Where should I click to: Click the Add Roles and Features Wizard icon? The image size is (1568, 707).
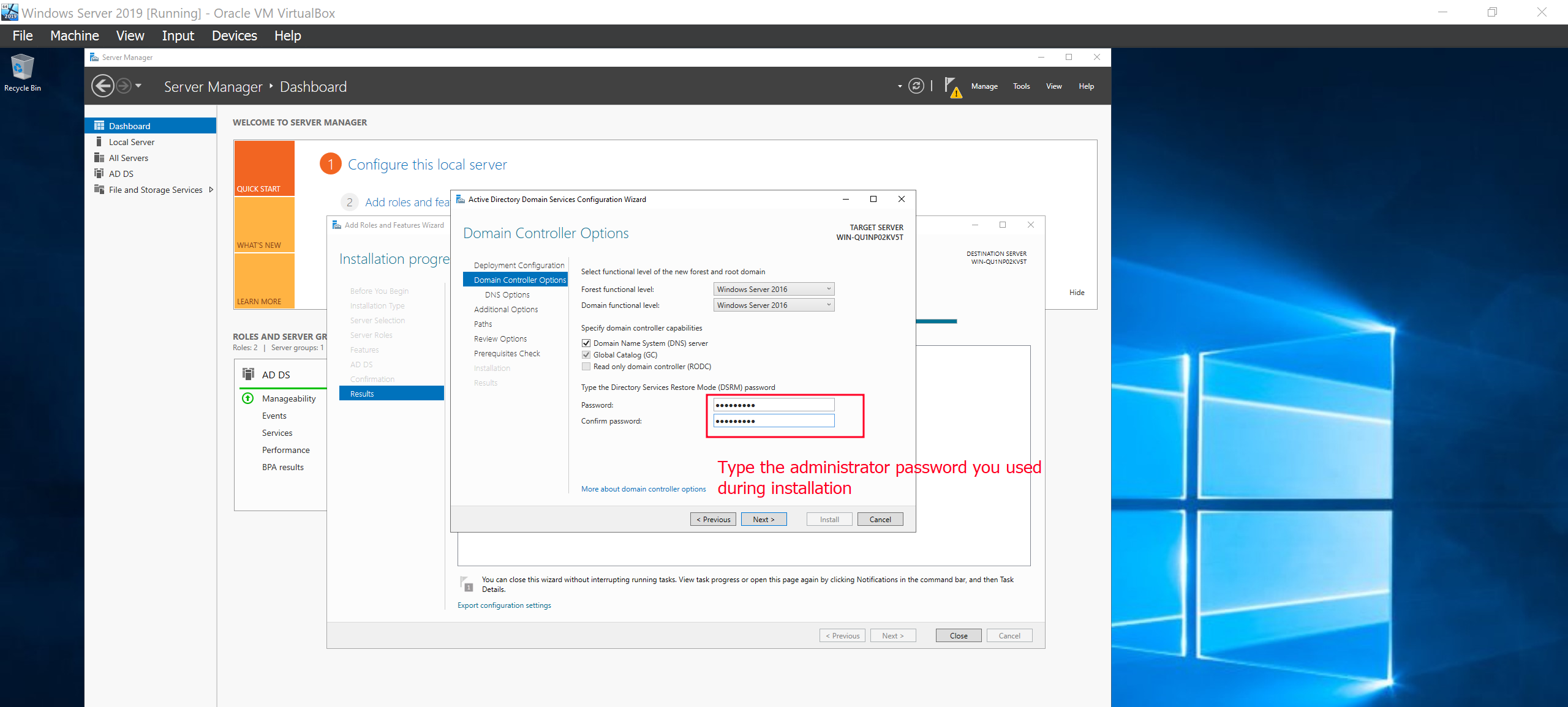point(337,225)
